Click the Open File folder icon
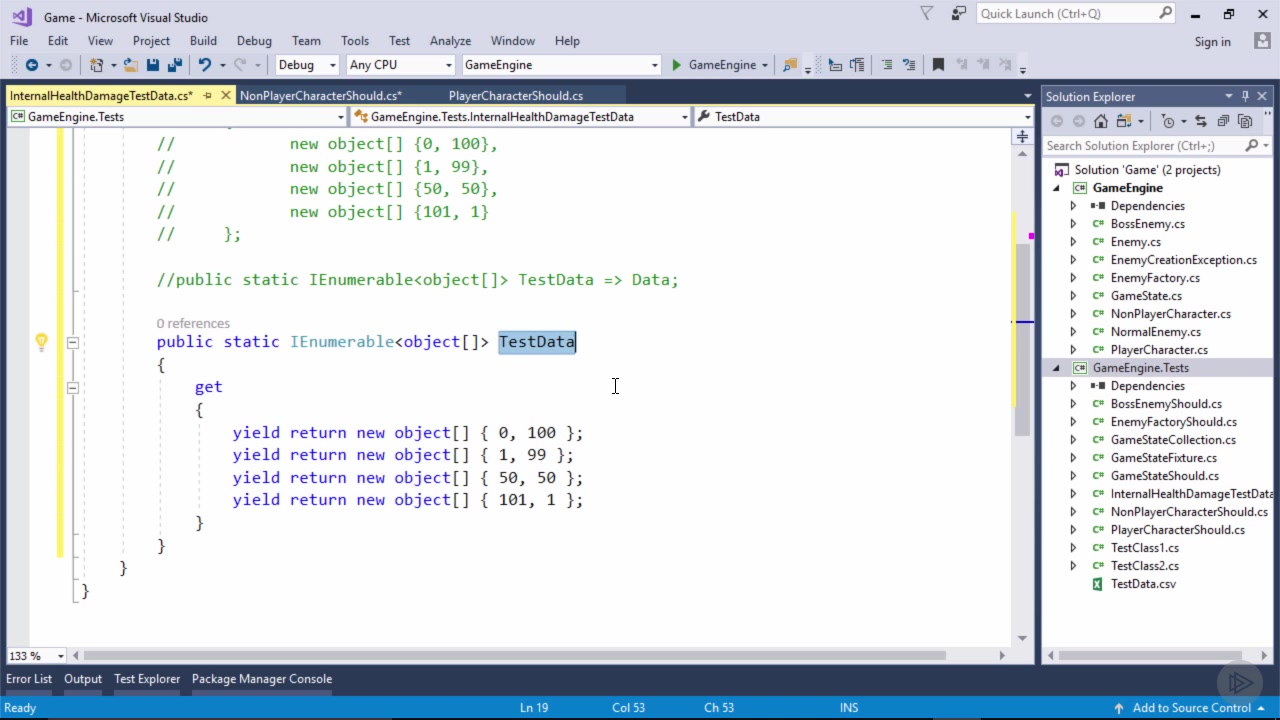This screenshot has height=720, width=1280. pos(131,65)
